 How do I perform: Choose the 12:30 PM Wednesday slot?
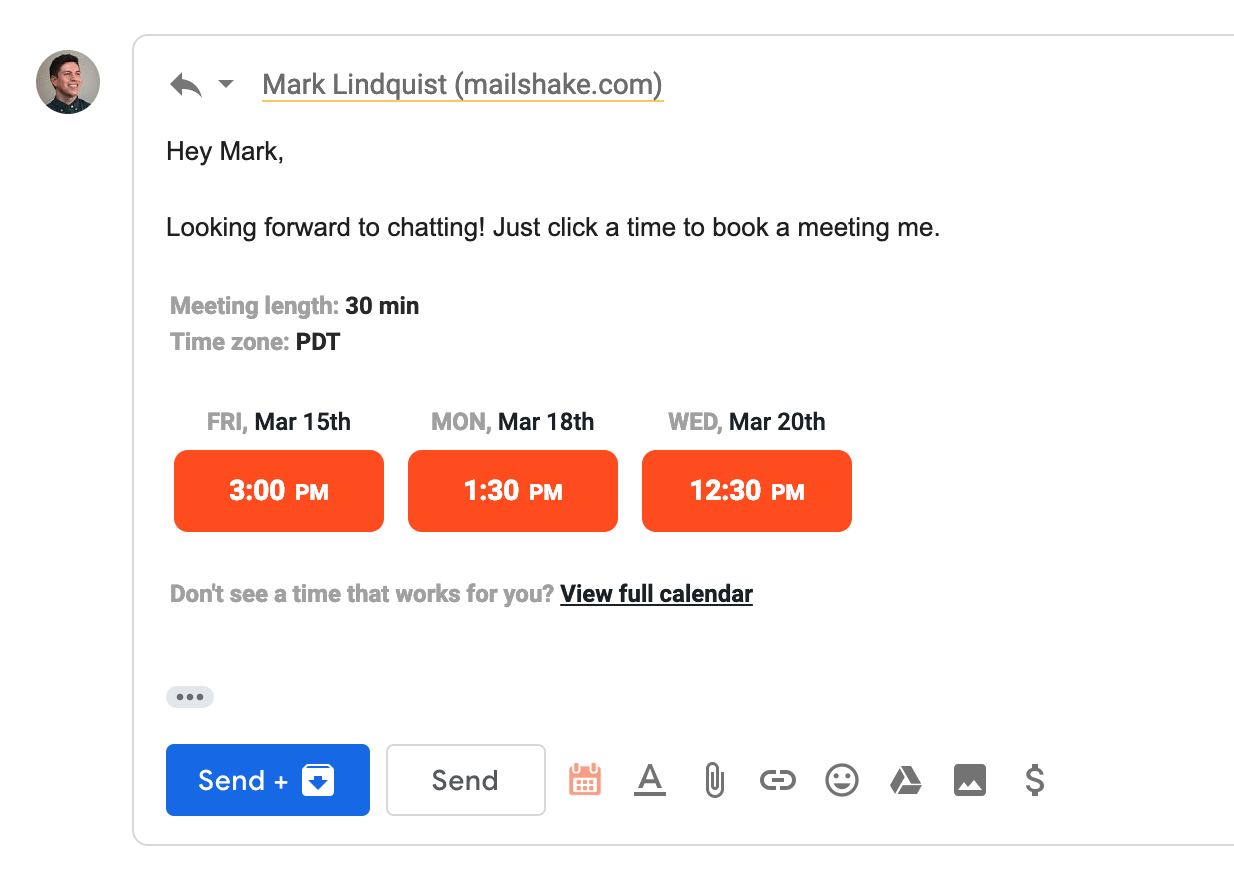point(747,491)
